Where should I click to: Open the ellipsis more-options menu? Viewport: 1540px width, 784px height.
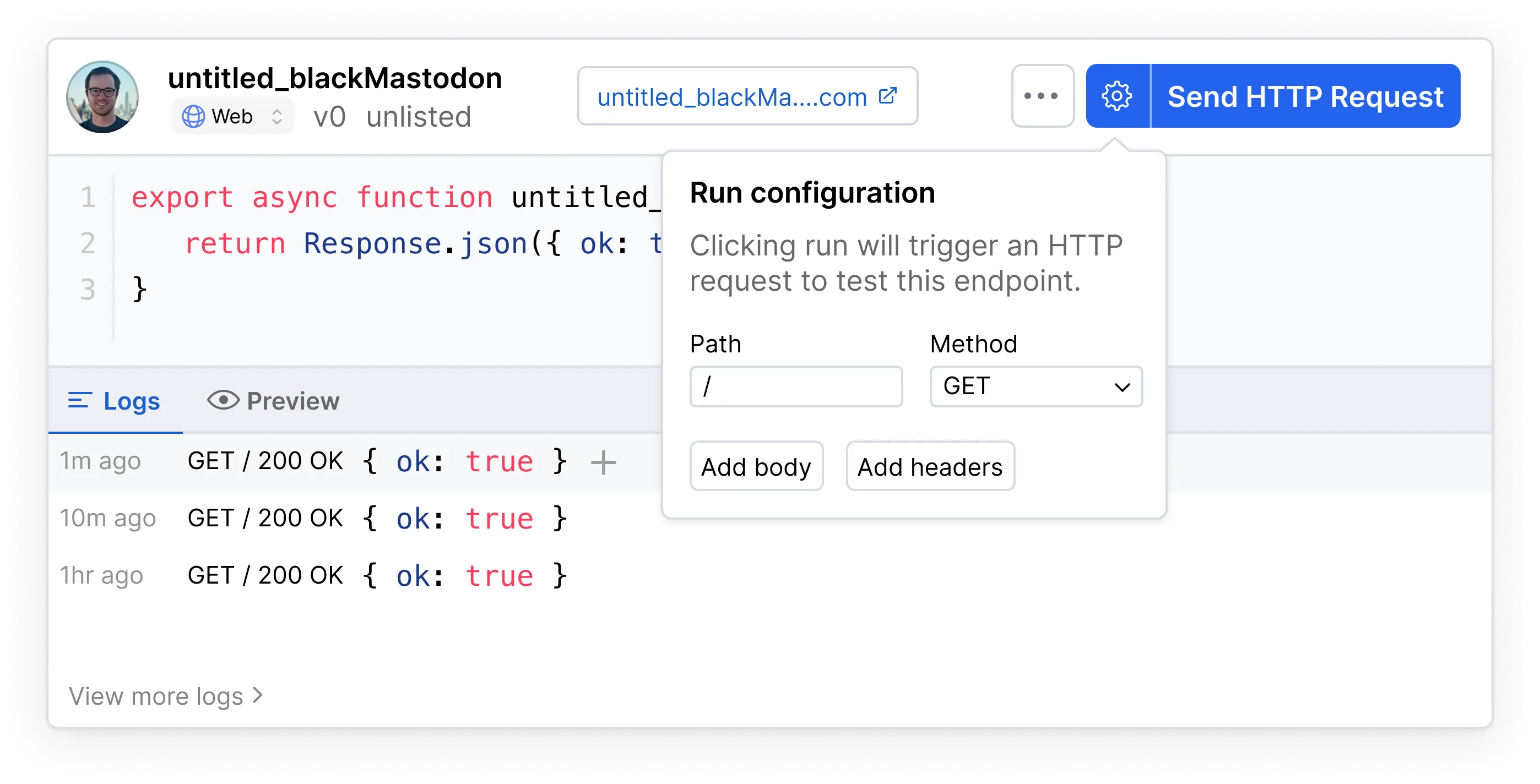coord(1042,96)
